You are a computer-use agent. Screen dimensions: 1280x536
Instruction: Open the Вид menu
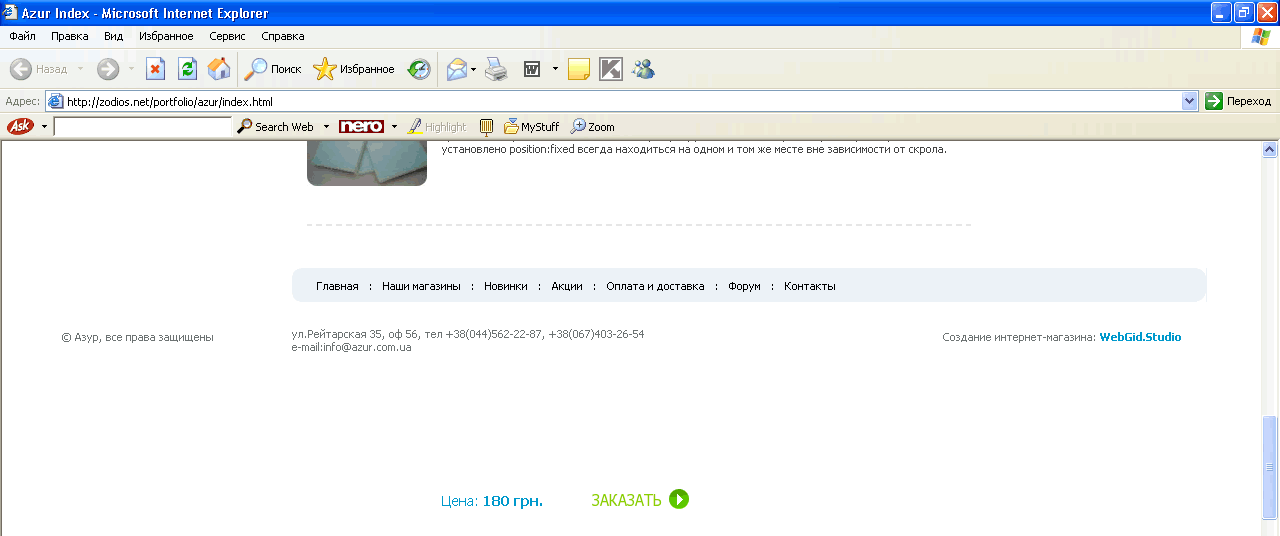[x=114, y=36]
